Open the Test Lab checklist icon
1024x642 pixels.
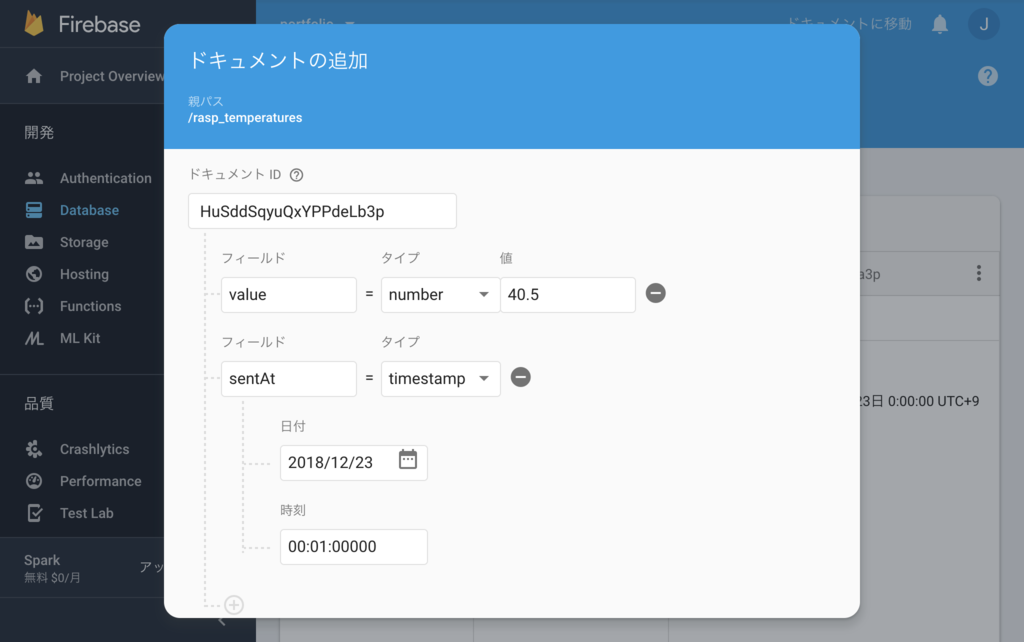coord(34,513)
